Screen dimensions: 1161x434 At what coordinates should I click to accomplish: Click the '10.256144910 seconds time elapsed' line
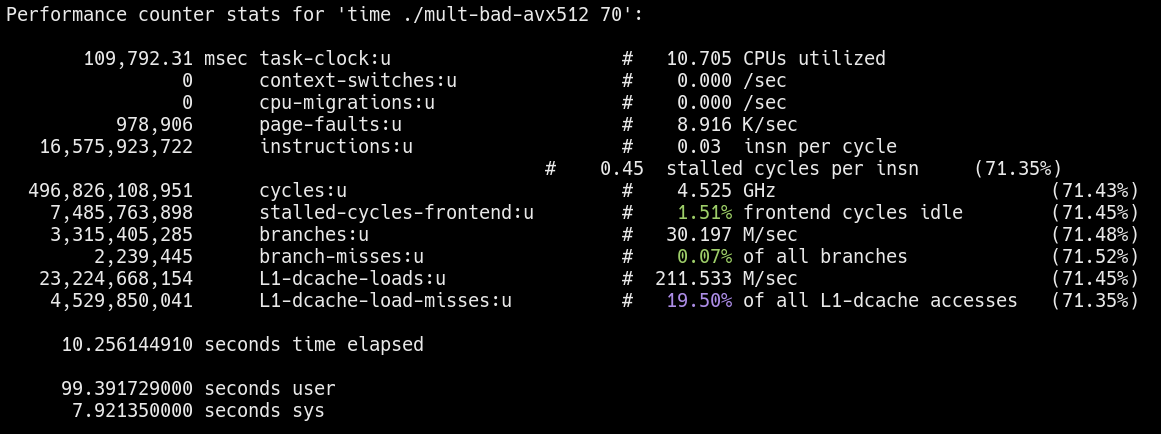pyautogui.click(x=242, y=345)
